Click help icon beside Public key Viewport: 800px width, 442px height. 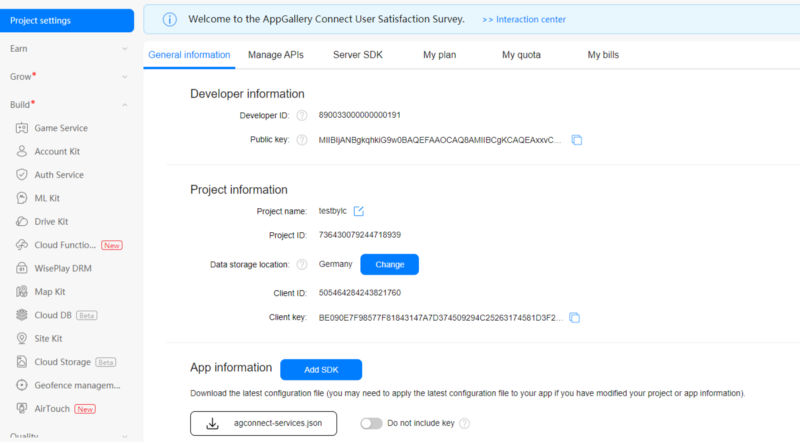click(x=302, y=140)
